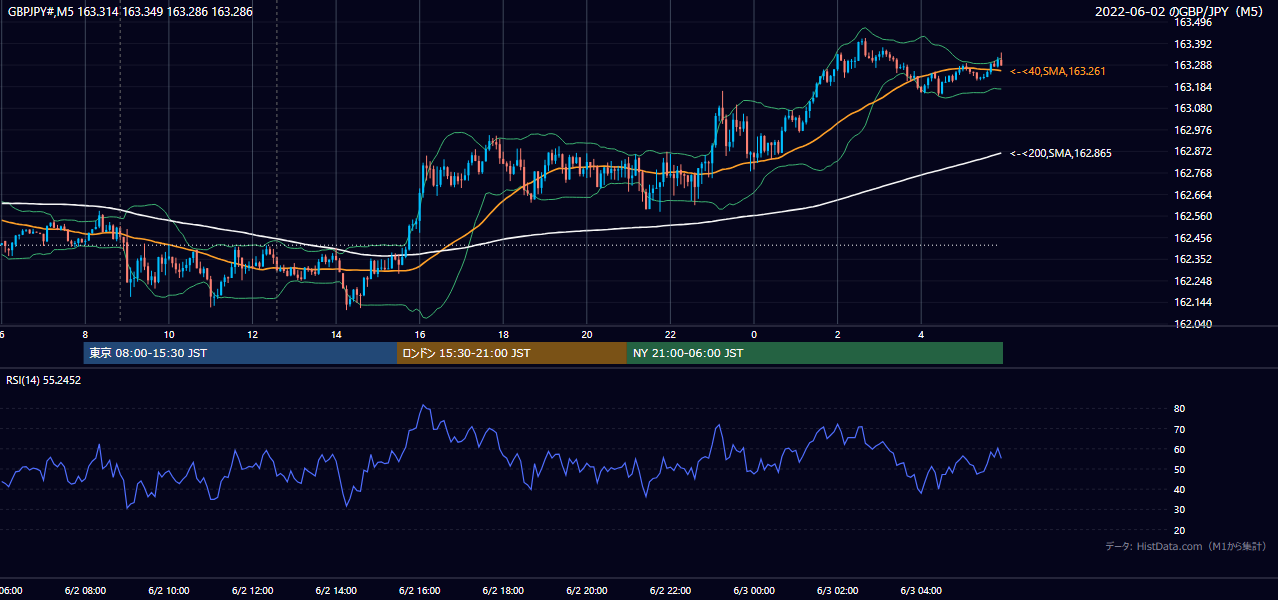Image resolution: width=1278 pixels, height=600 pixels.
Task: Click hour tick 14 under price chart
Action: 336,334
